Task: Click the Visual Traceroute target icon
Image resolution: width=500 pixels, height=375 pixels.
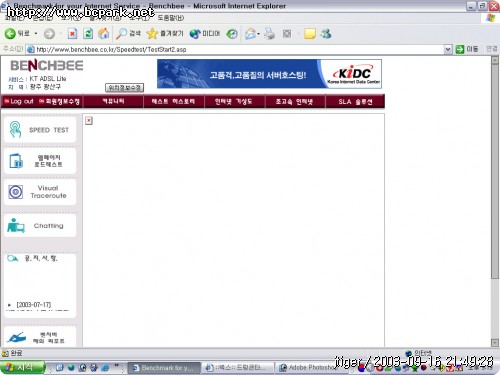Action: 16,192
